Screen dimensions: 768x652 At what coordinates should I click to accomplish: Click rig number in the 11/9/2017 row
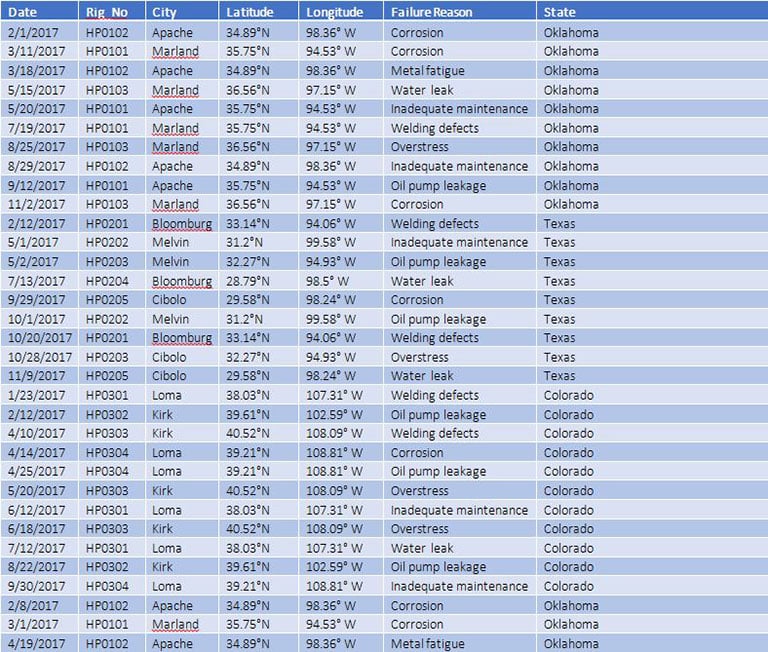pos(107,376)
